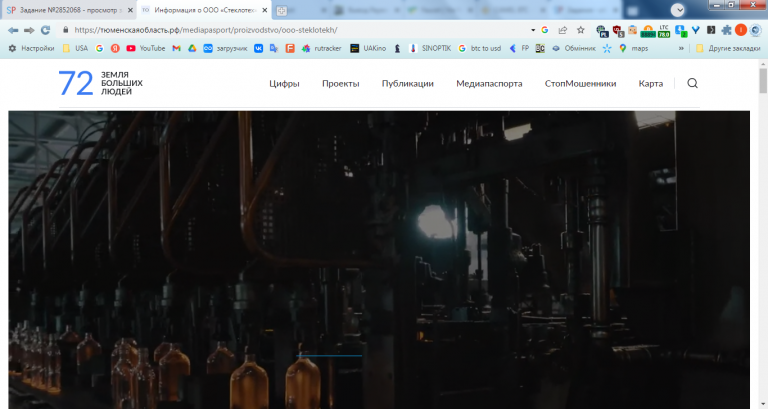Open the FP bookmark
768x409 pixels.
[520, 48]
